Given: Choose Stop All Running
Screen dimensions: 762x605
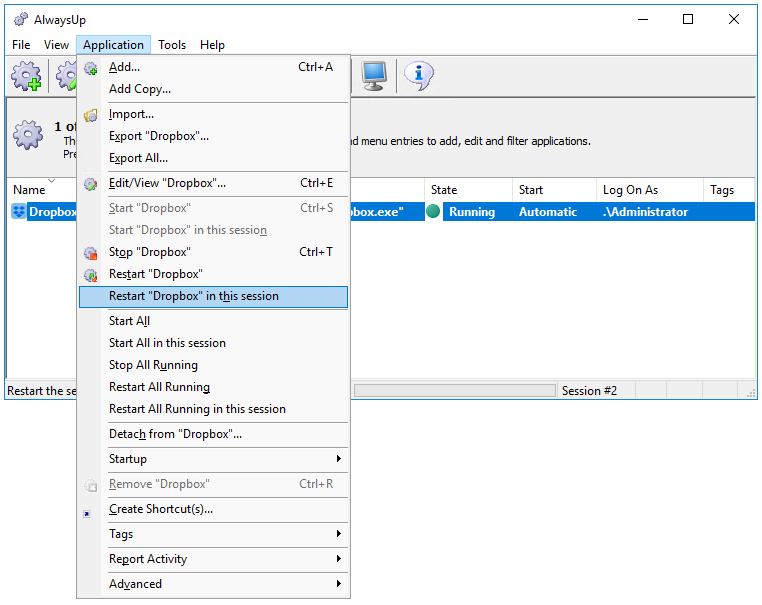Looking at the screenshot, I should 153,366.
